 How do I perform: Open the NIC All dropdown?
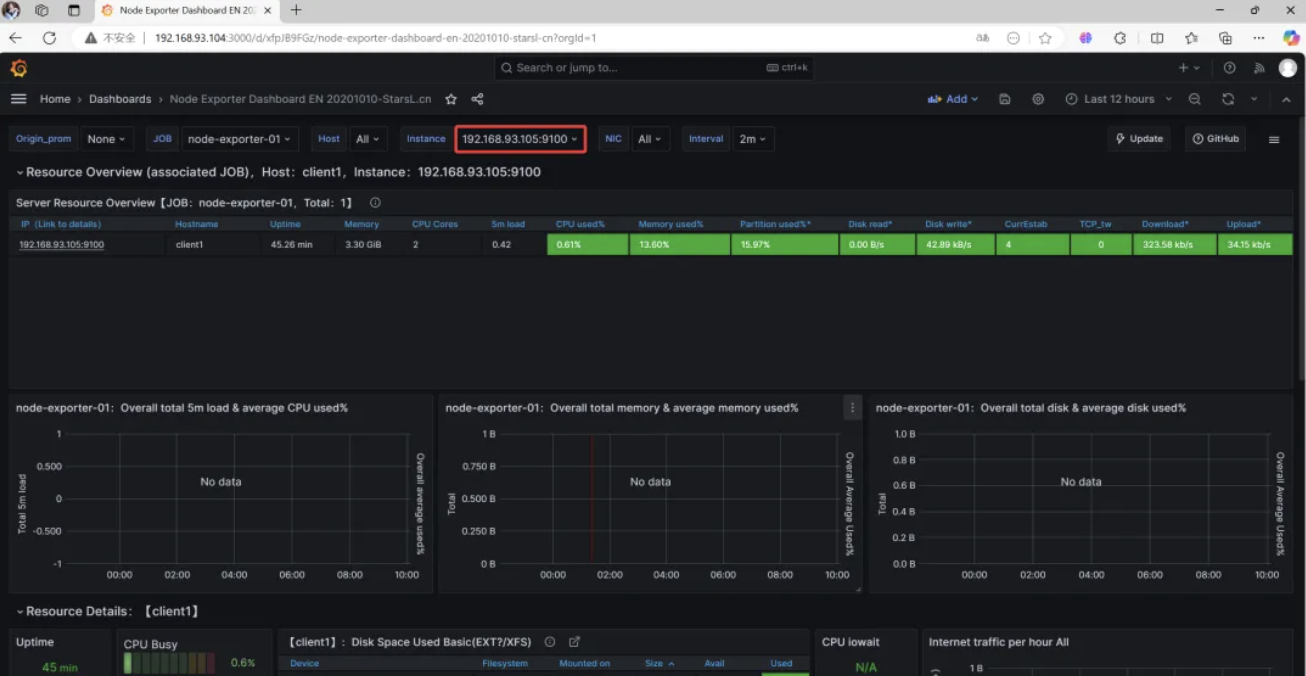tap(650, 139)
